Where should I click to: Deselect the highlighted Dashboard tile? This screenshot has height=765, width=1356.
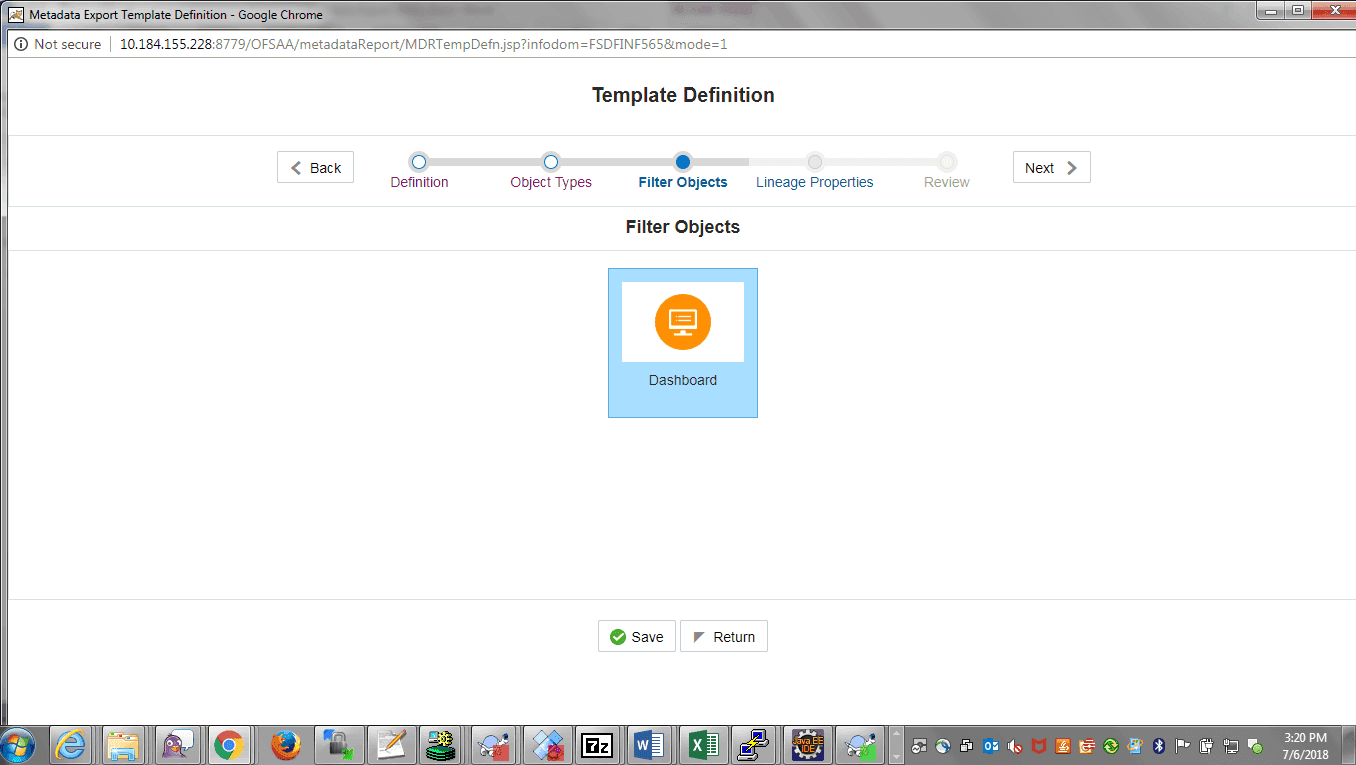coord(683,342)
